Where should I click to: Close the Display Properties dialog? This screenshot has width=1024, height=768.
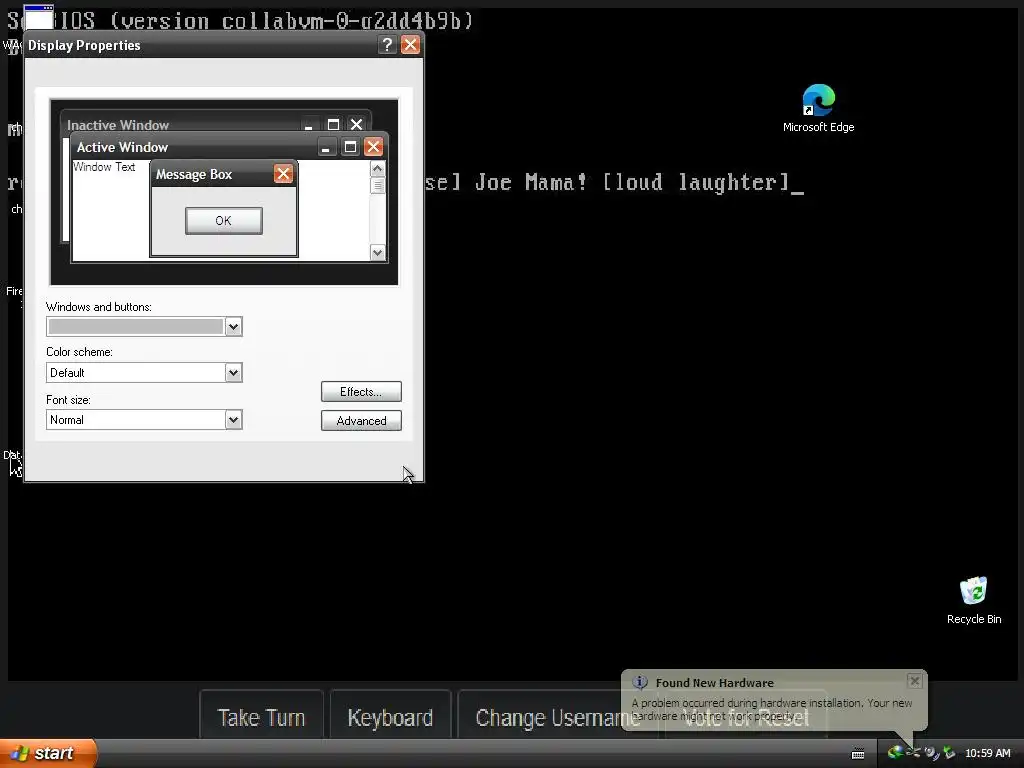point(410,44)
